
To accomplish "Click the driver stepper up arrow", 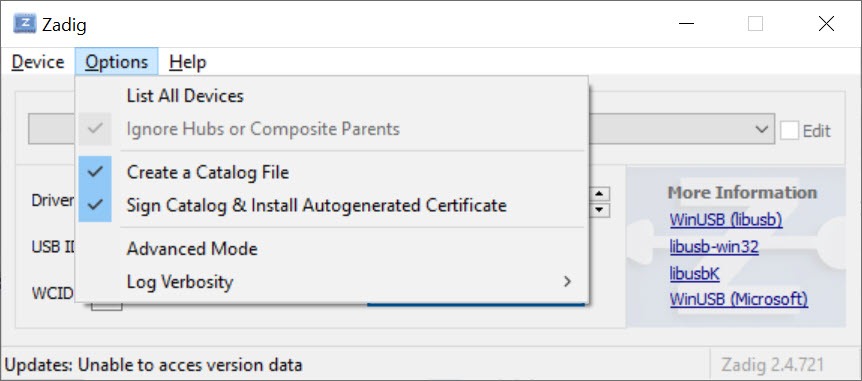I will click(x=599, y=194).
